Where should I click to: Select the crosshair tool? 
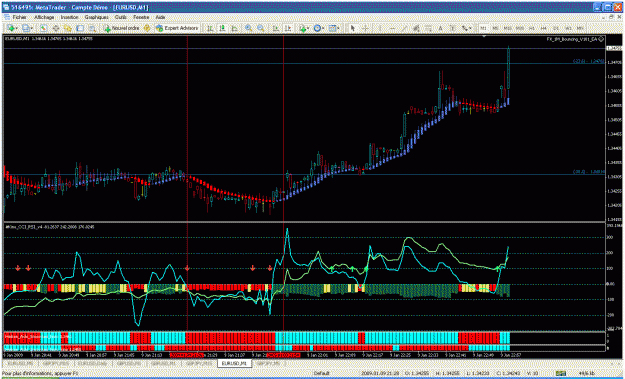[x=365, y=28]
